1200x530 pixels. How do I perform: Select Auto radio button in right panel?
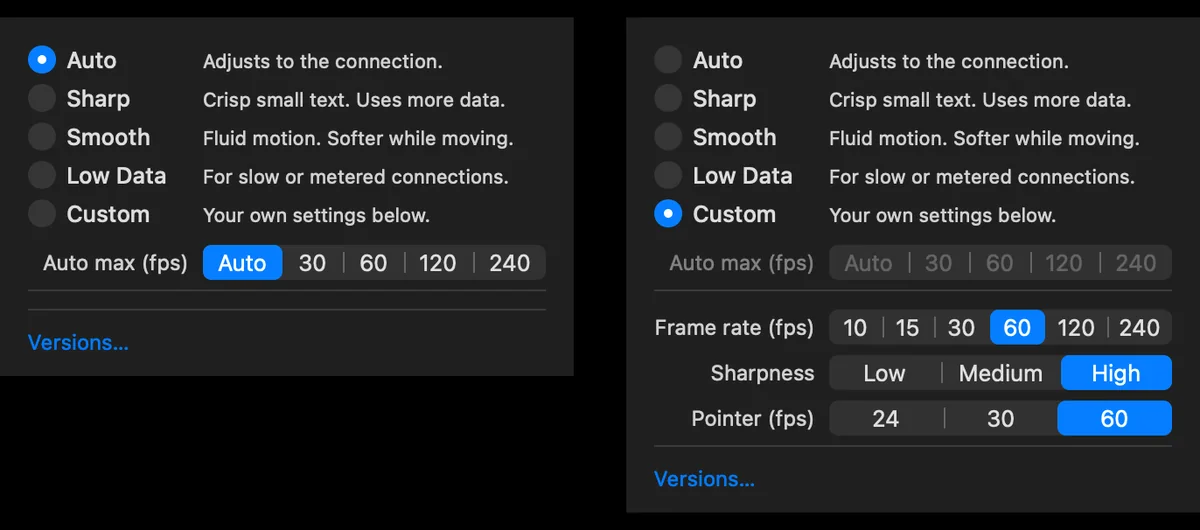668,60
